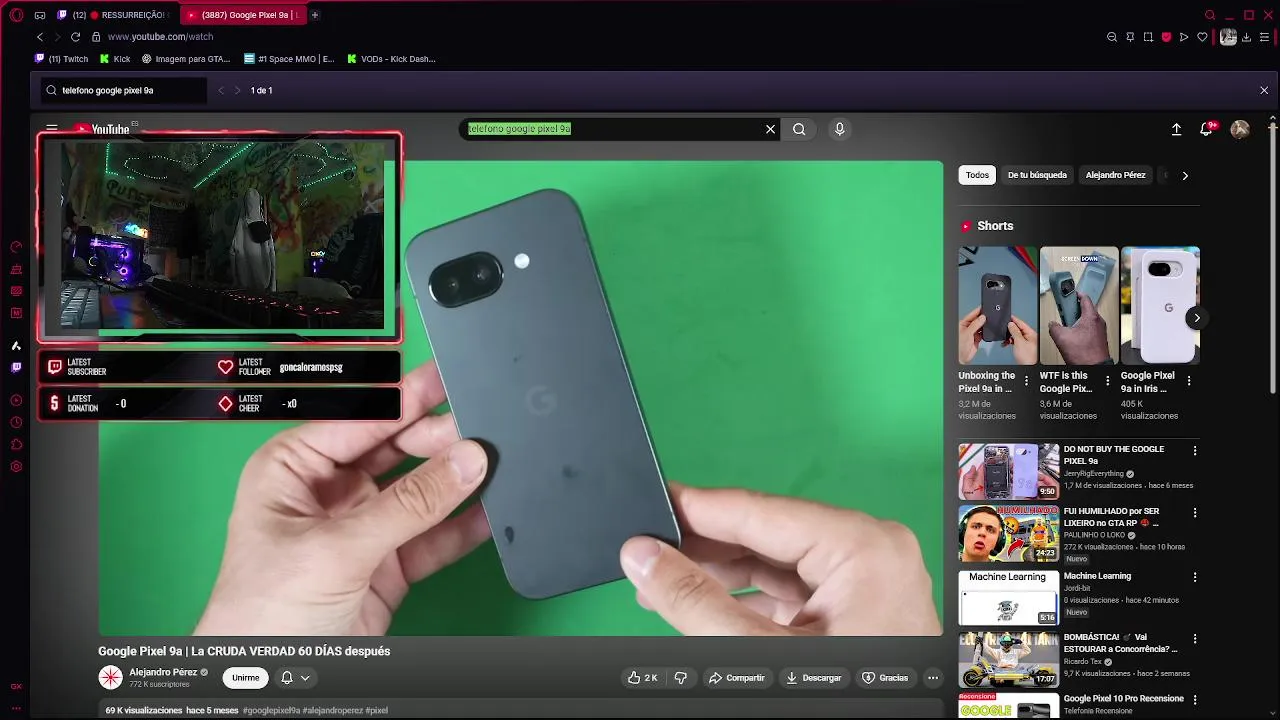Open YouTube notifications bell
Viewport: 1280px width, 720px height.
(x=1207, y=129)
